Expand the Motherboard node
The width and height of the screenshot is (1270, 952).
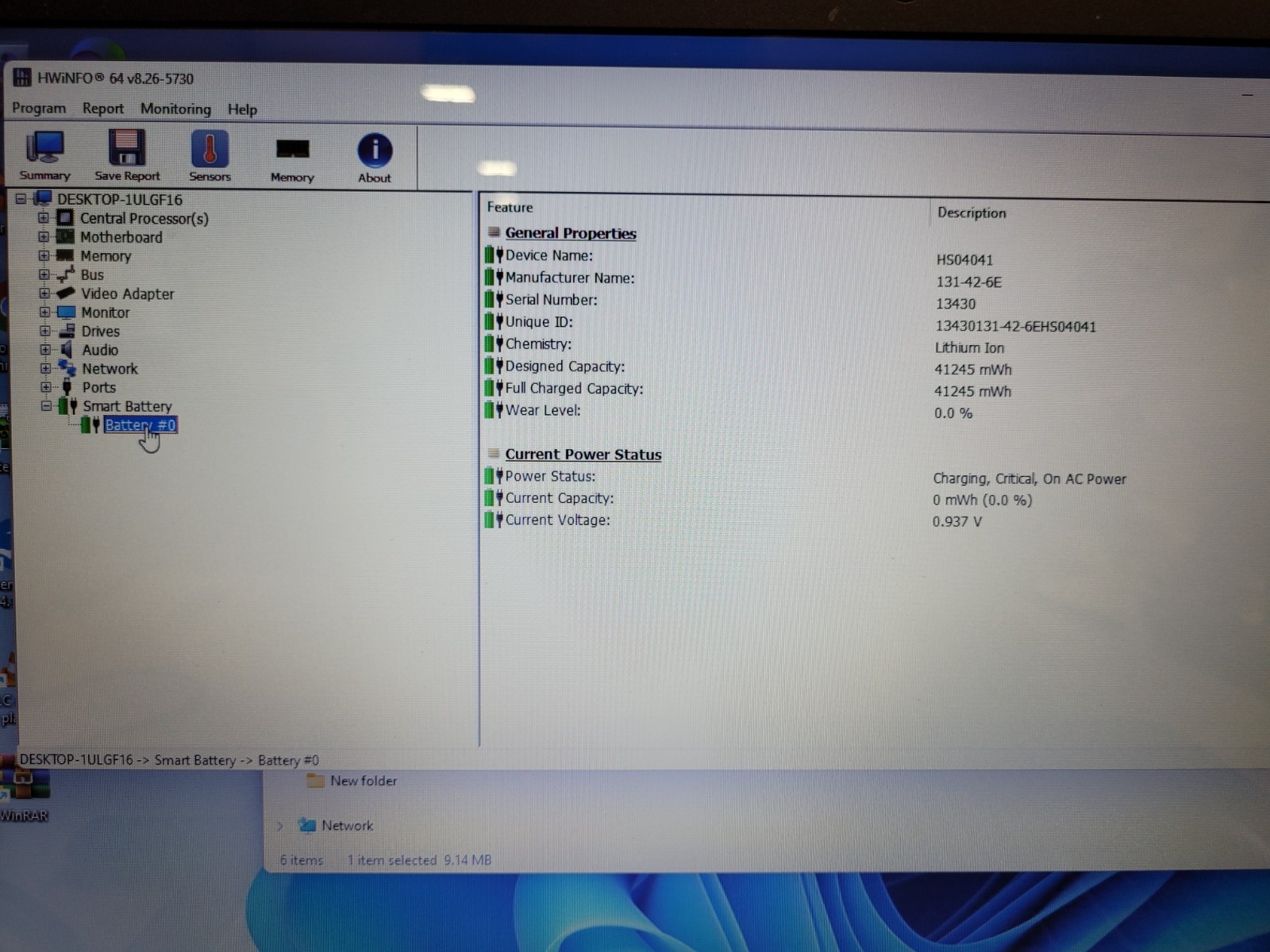click(44, 236)
